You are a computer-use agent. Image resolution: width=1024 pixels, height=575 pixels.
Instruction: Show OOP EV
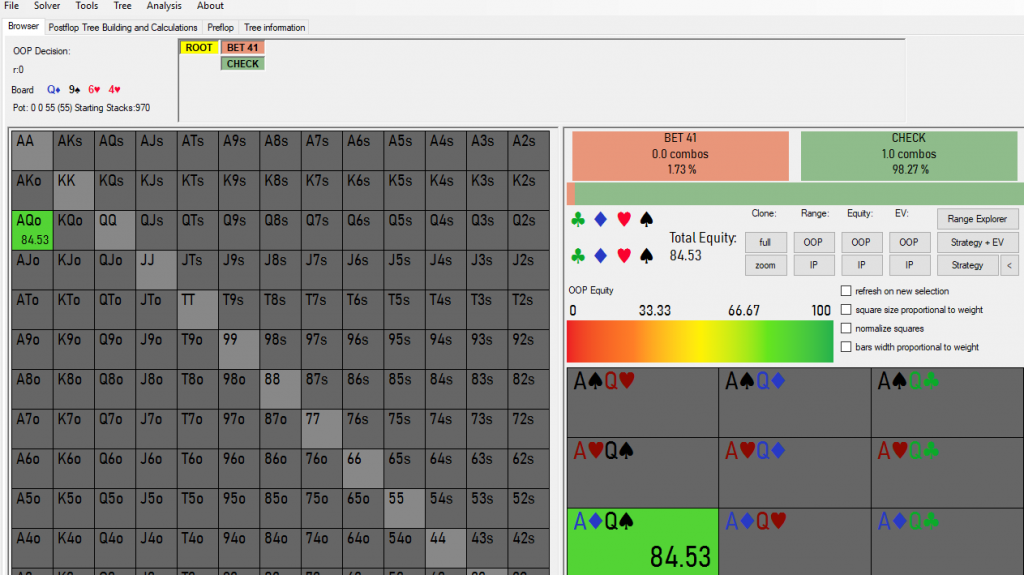click(x=908, y=242)
